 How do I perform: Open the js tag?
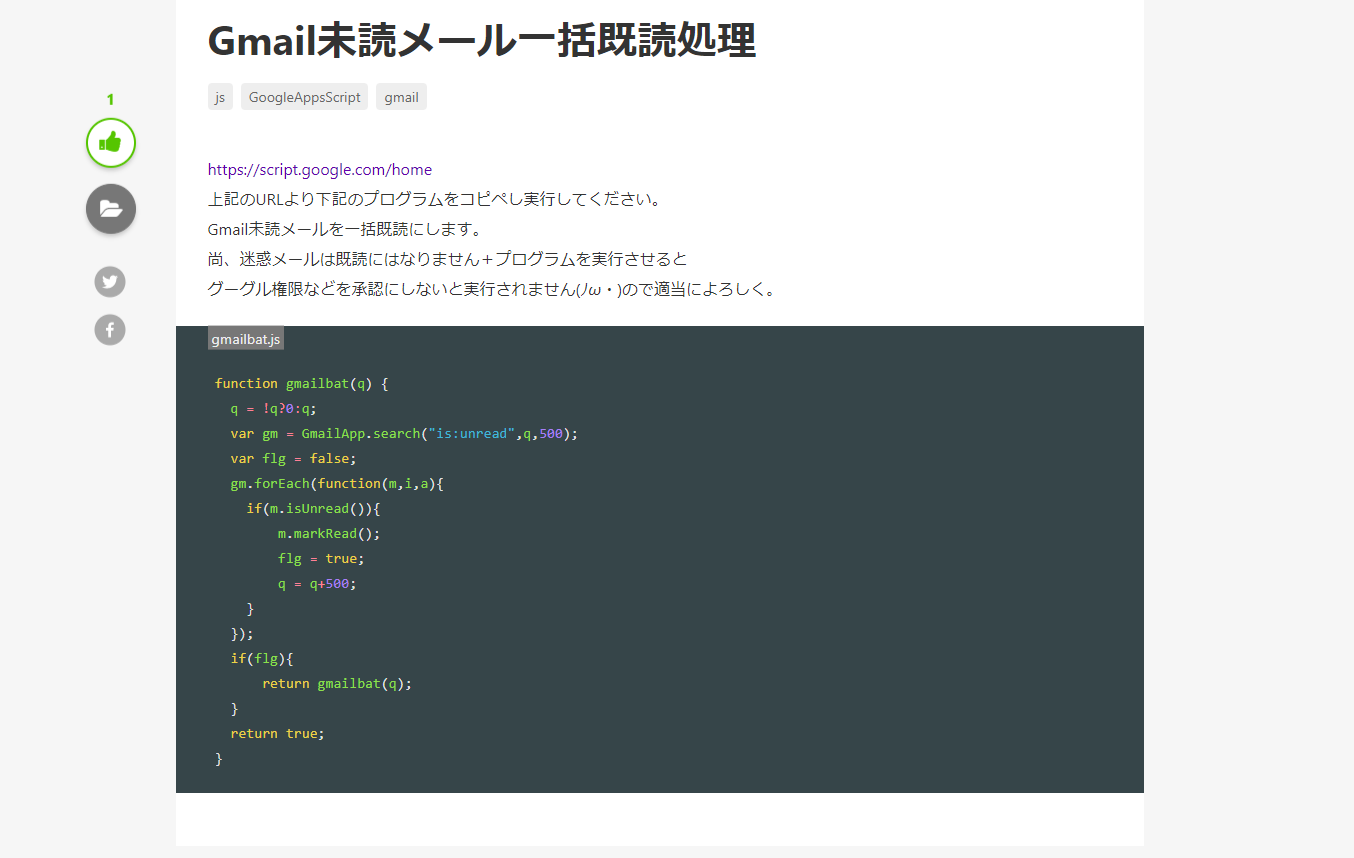tap(220, 97)
